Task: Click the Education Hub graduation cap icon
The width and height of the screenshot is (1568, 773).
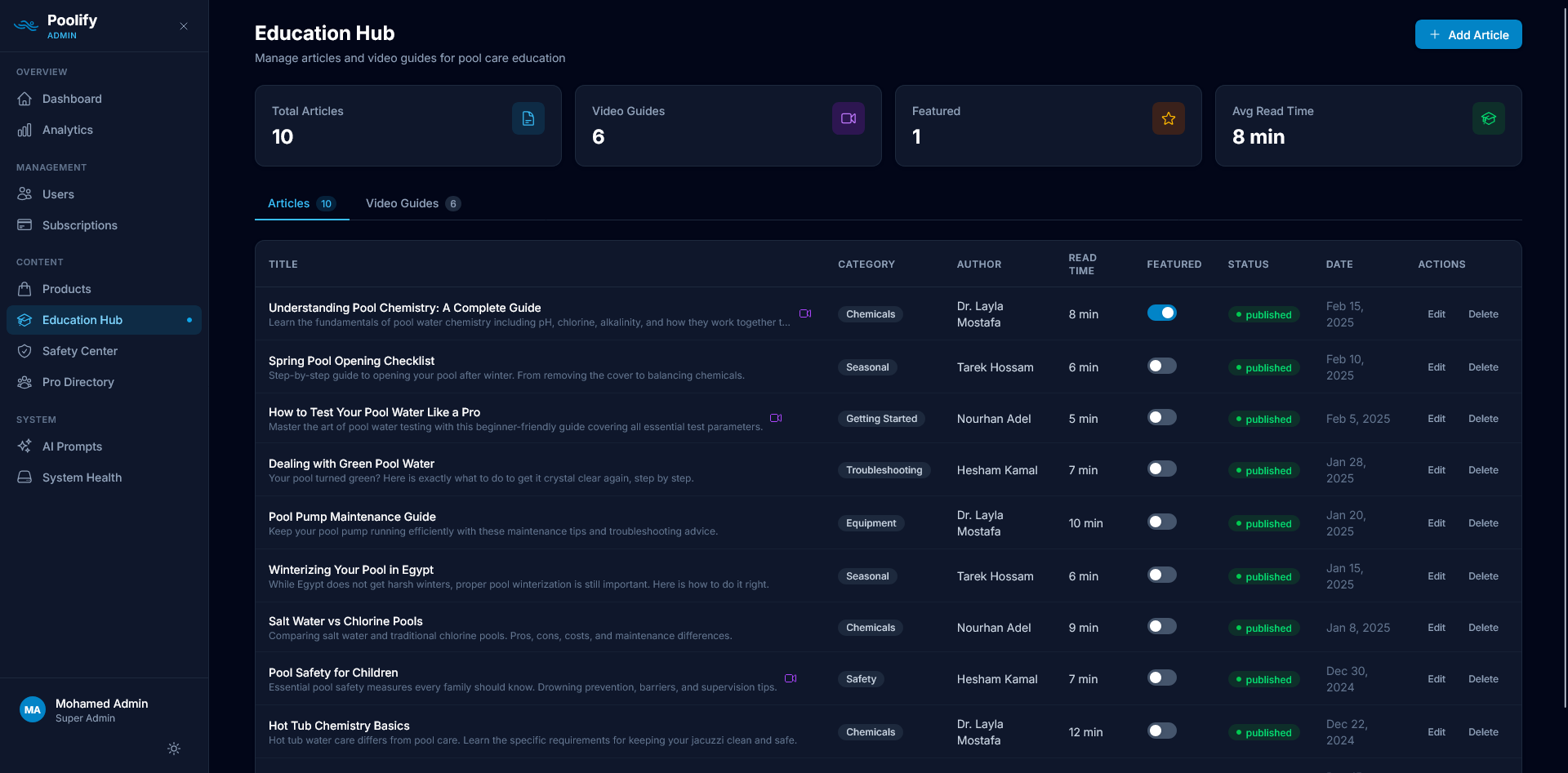Action: pos(24,320)
